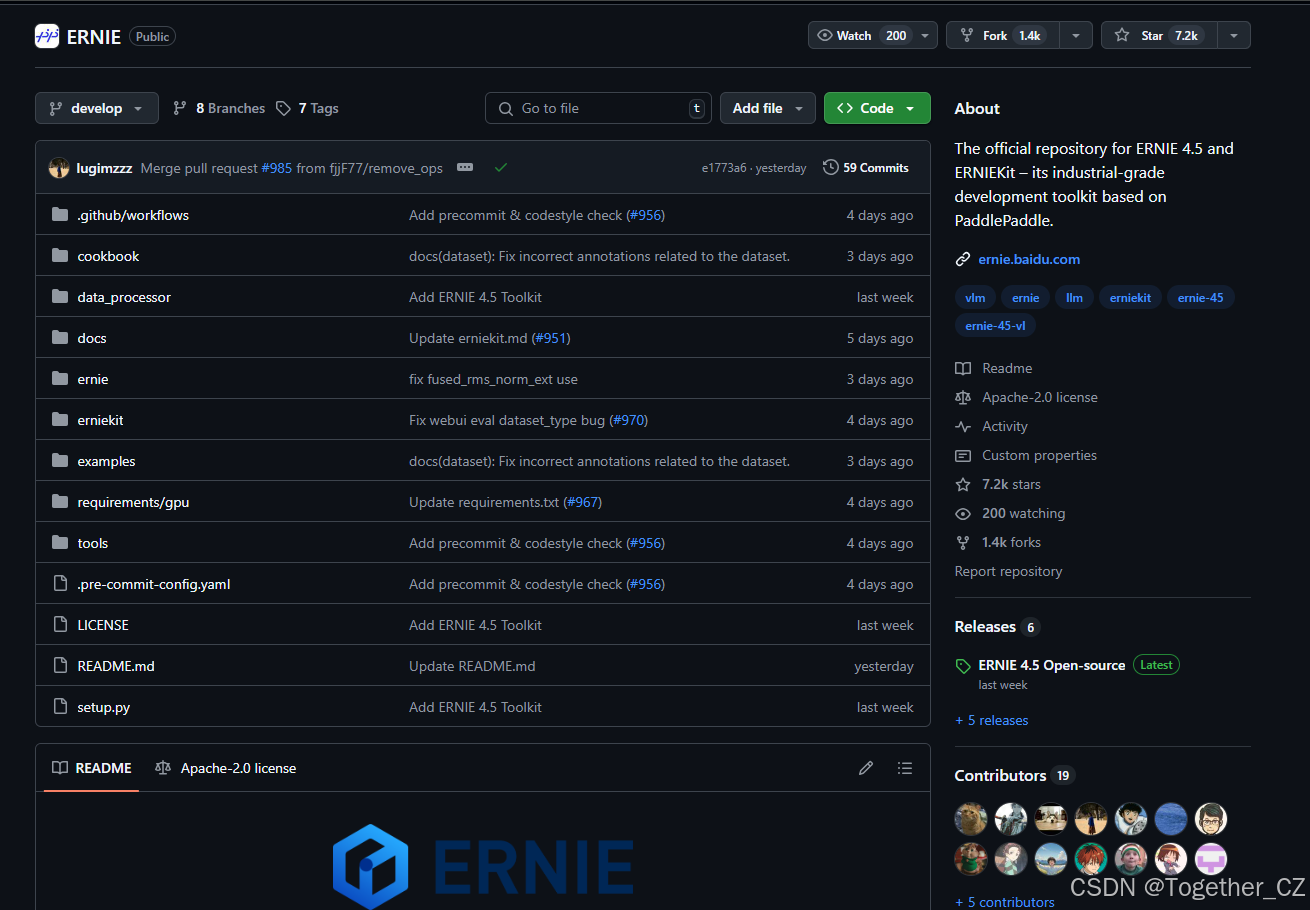Open the data_processor folder
This screenshot has height=910, width=1310.
124,297
